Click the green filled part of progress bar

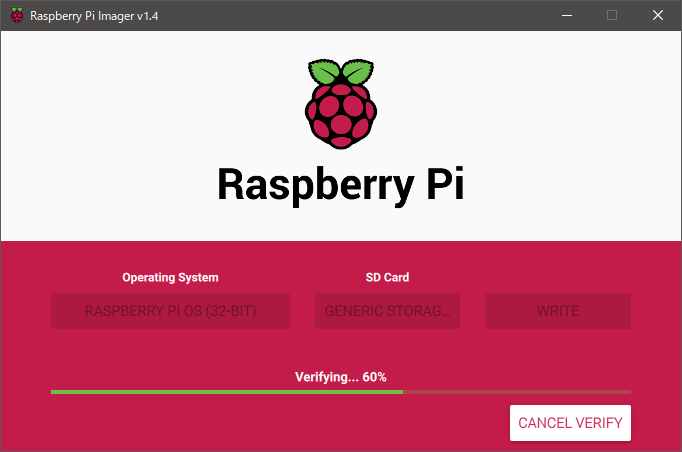point(226,392)
